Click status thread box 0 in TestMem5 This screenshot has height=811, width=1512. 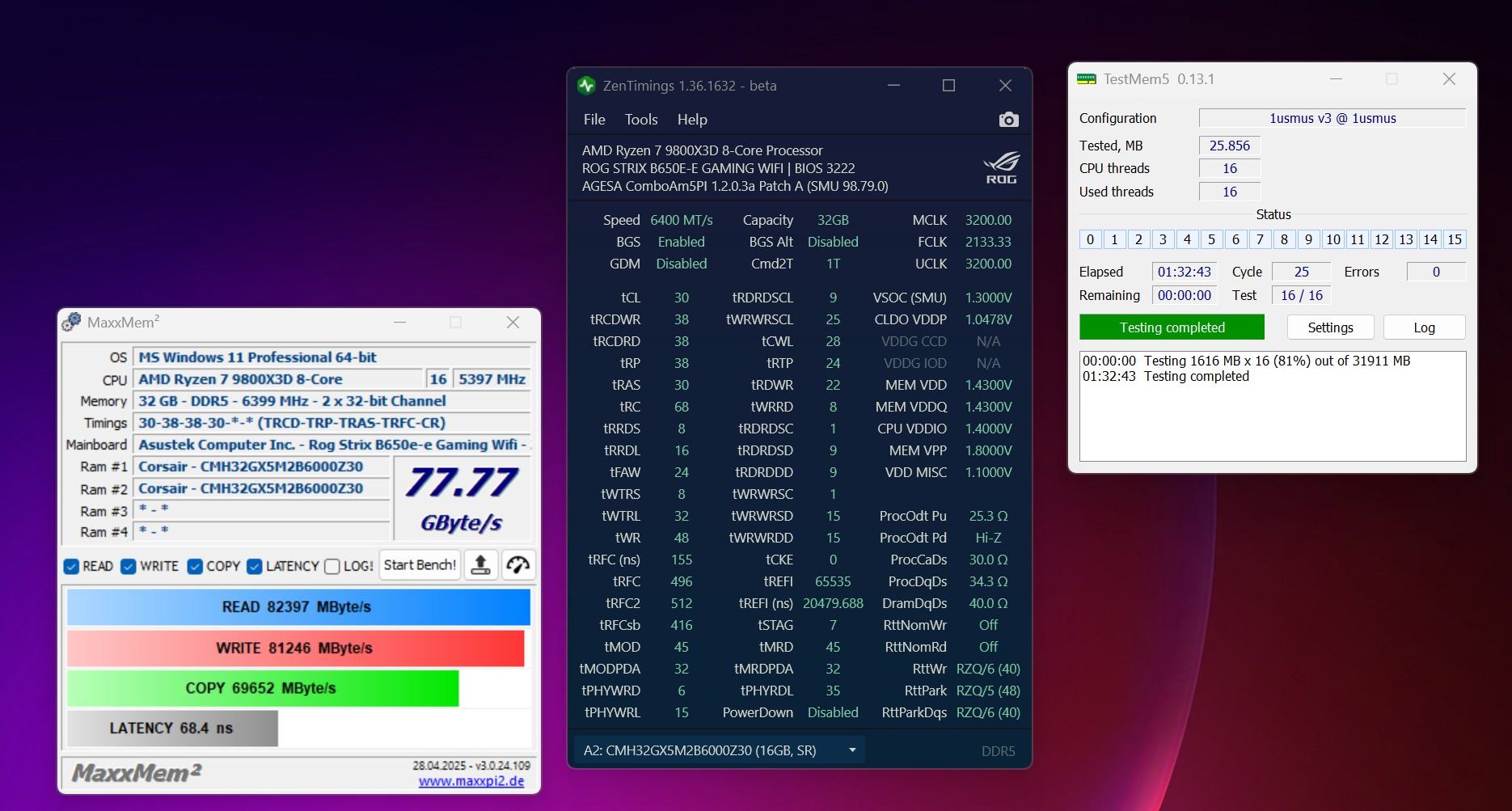tap(1090, 239)
